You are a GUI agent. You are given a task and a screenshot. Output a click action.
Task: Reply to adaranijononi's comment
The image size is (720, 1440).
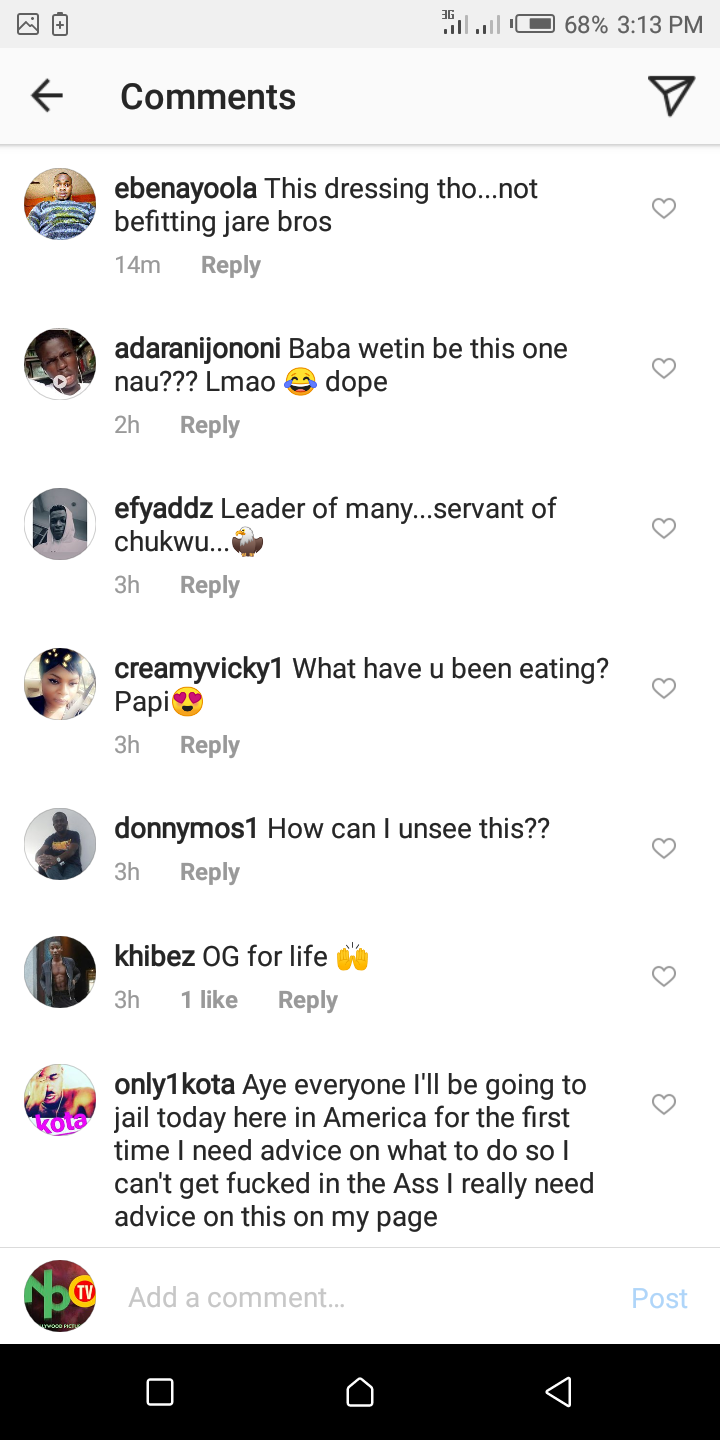(x=209, y=425)
